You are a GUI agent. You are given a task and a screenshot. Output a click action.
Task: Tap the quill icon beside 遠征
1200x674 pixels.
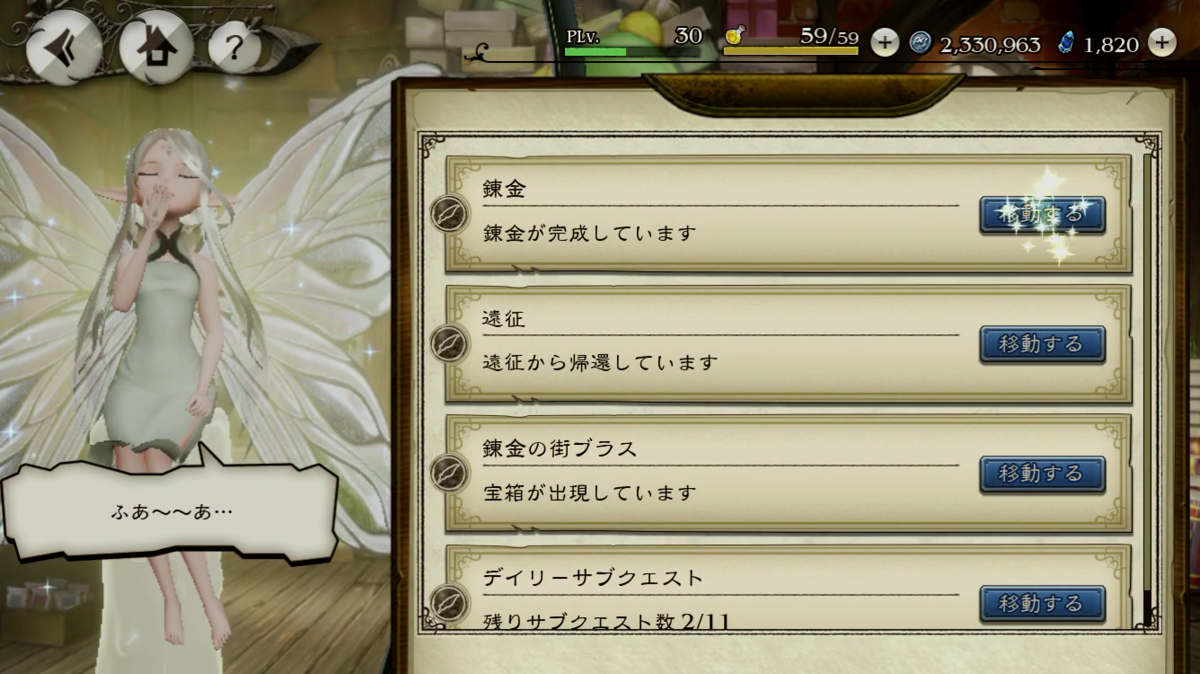pyautogui.click(x=449, y=344)
